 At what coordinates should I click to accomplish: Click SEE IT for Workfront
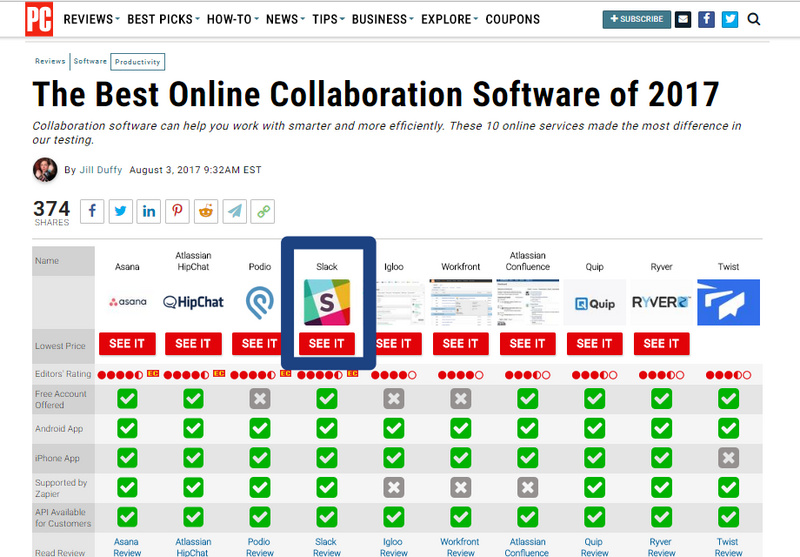click(461, 344)
